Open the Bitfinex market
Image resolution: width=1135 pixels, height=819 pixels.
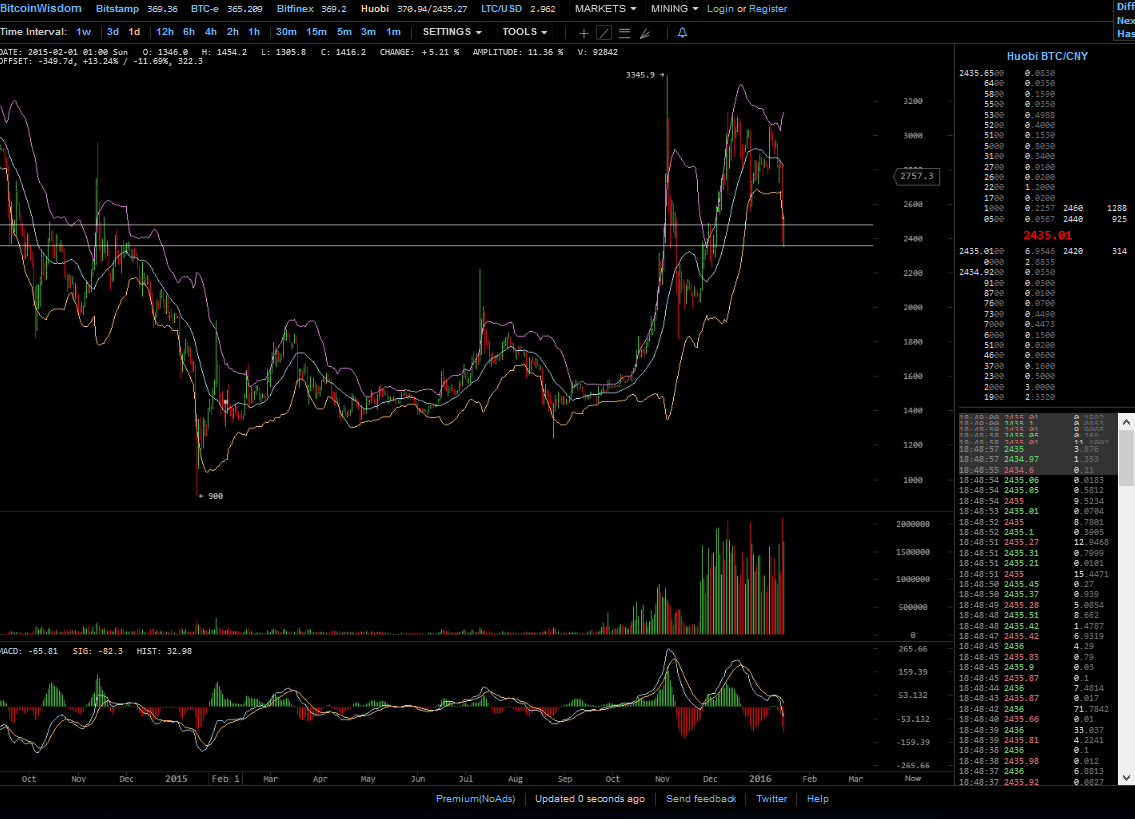click(x=295, y=9)
